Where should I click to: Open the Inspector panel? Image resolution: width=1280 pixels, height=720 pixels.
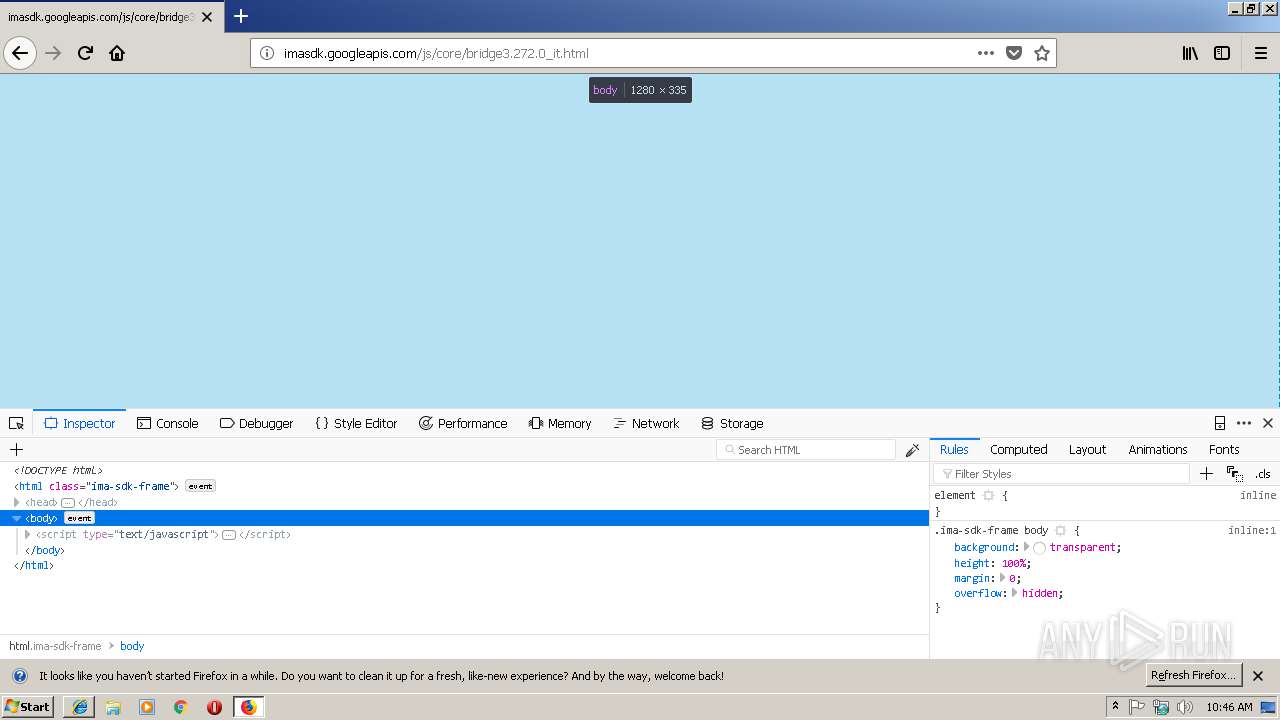coord(80,423)
